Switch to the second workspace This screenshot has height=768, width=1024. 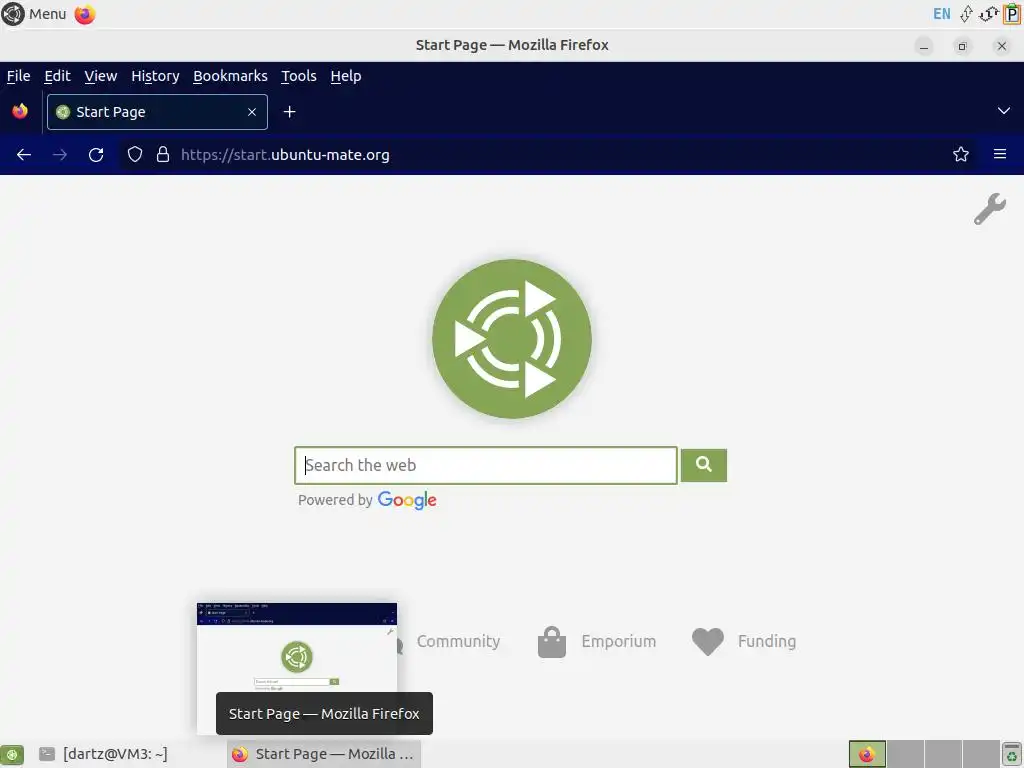click(x=905, y=754)
